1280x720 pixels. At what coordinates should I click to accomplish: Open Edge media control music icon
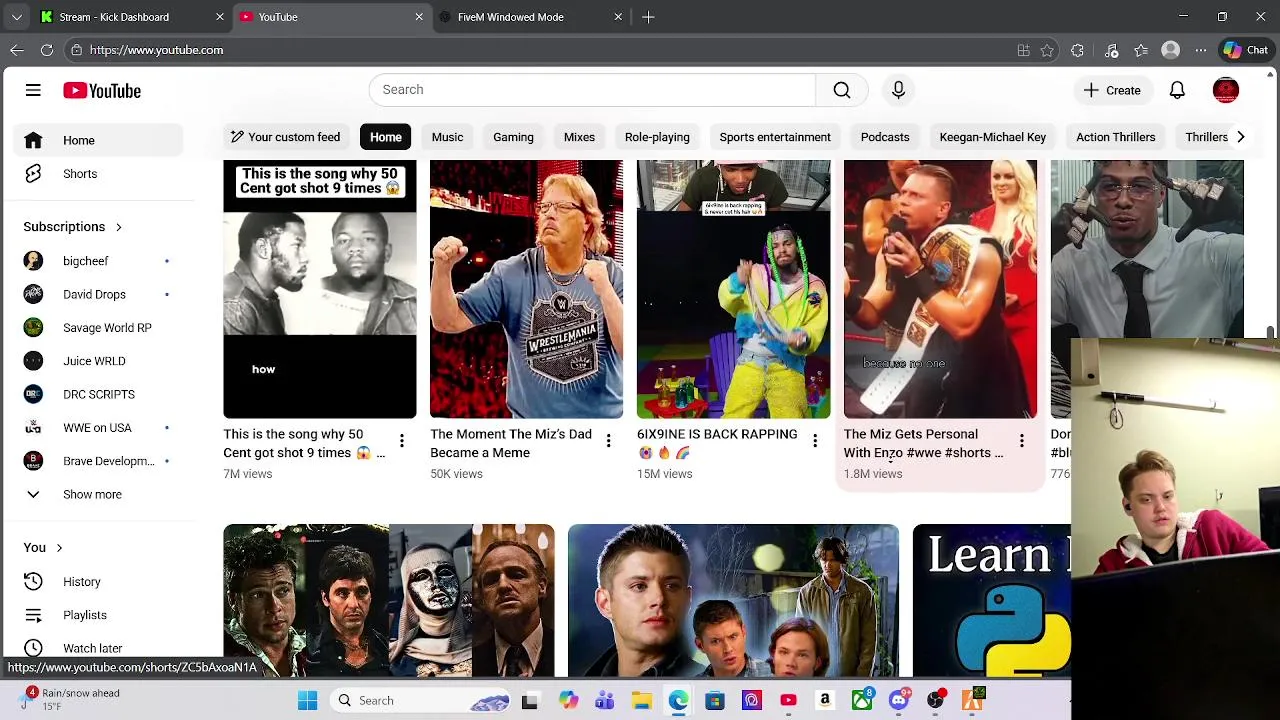1112,50
